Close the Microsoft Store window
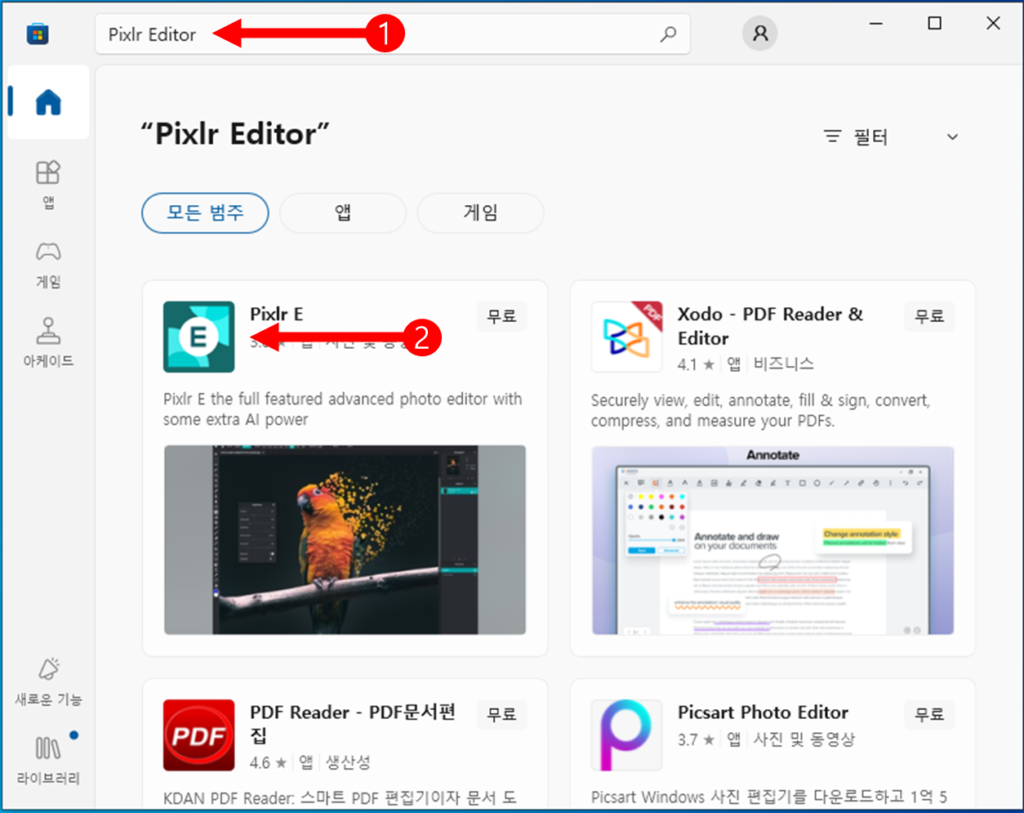Screen dimensions: 1024x813 tap(993, 24)
